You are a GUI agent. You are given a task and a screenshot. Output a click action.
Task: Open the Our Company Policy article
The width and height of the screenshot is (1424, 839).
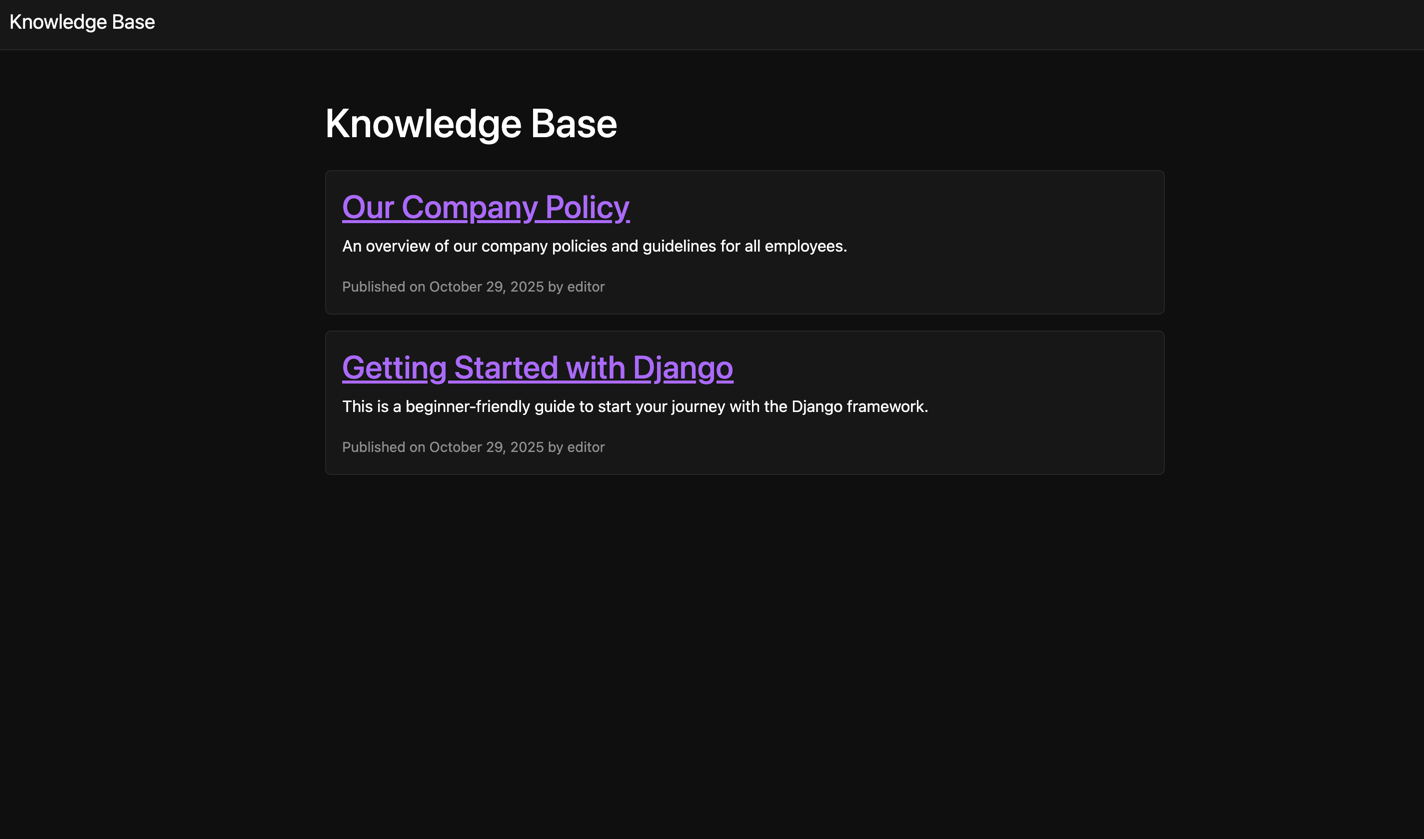[485, 207]
